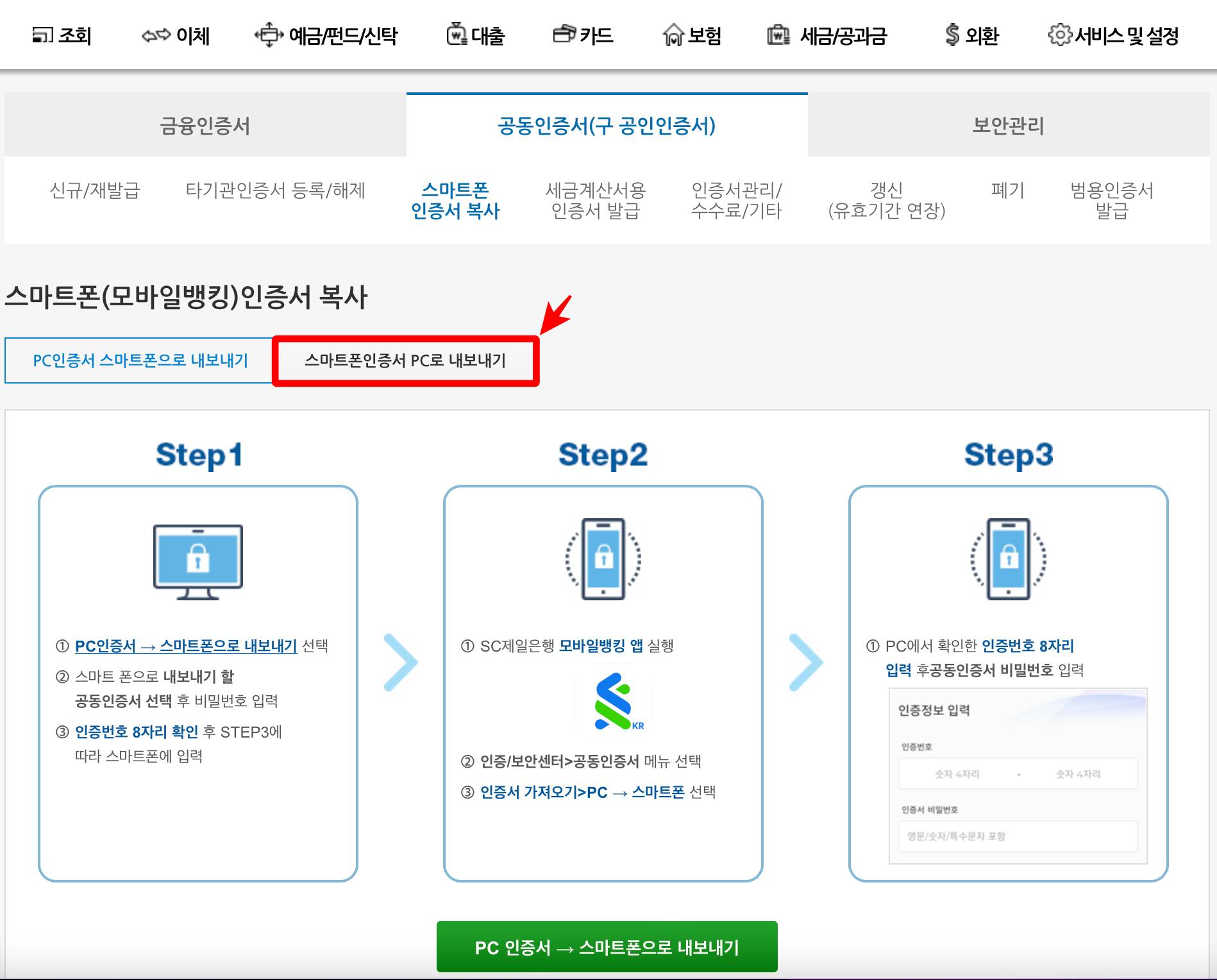Select 스마트폰인증서 PC로 내보내기 option
Viewport: 1217px width, 980px height.
[407, 360]
